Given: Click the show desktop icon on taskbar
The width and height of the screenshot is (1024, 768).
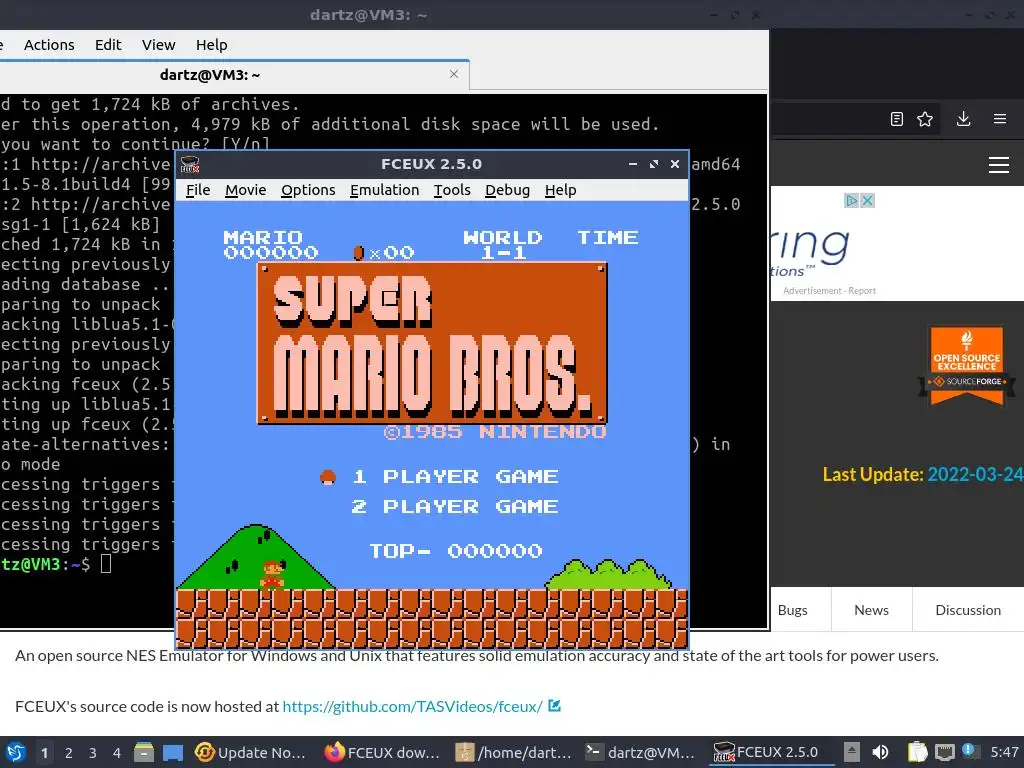Looking at the screenshot, I should pyautogui.click(x=172, y=752).
